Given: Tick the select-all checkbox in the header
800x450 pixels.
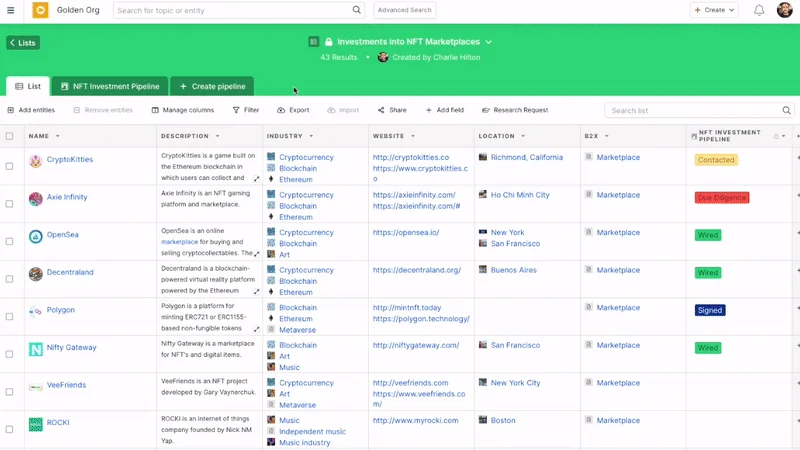Looking at the screenshot, I should click(10, 136).
